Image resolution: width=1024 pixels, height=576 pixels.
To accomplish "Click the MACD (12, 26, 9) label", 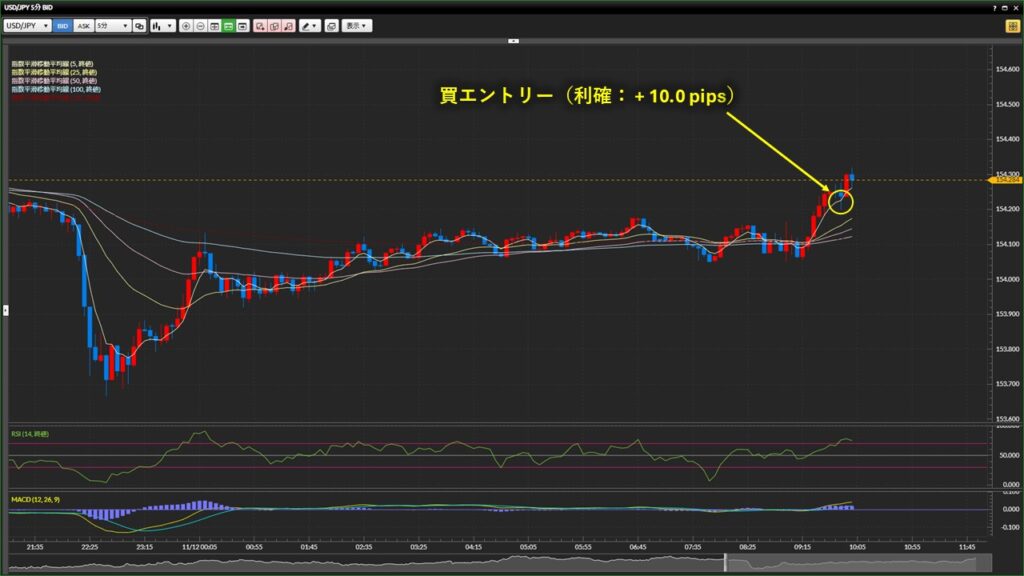I will pos(33,497).
